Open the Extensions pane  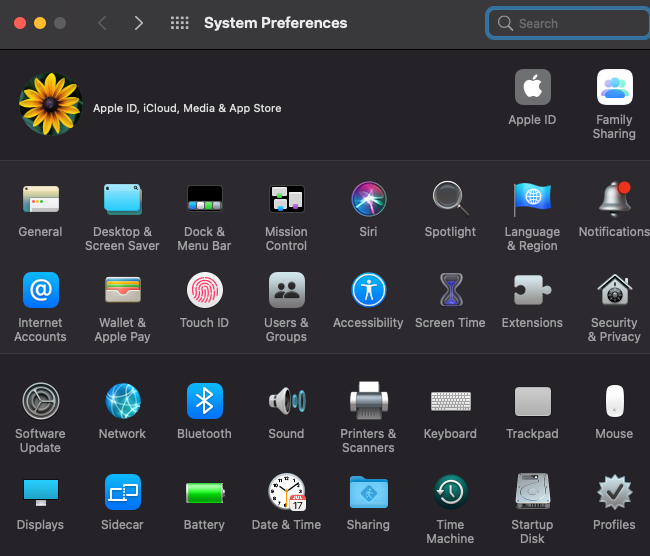(532, 290)
